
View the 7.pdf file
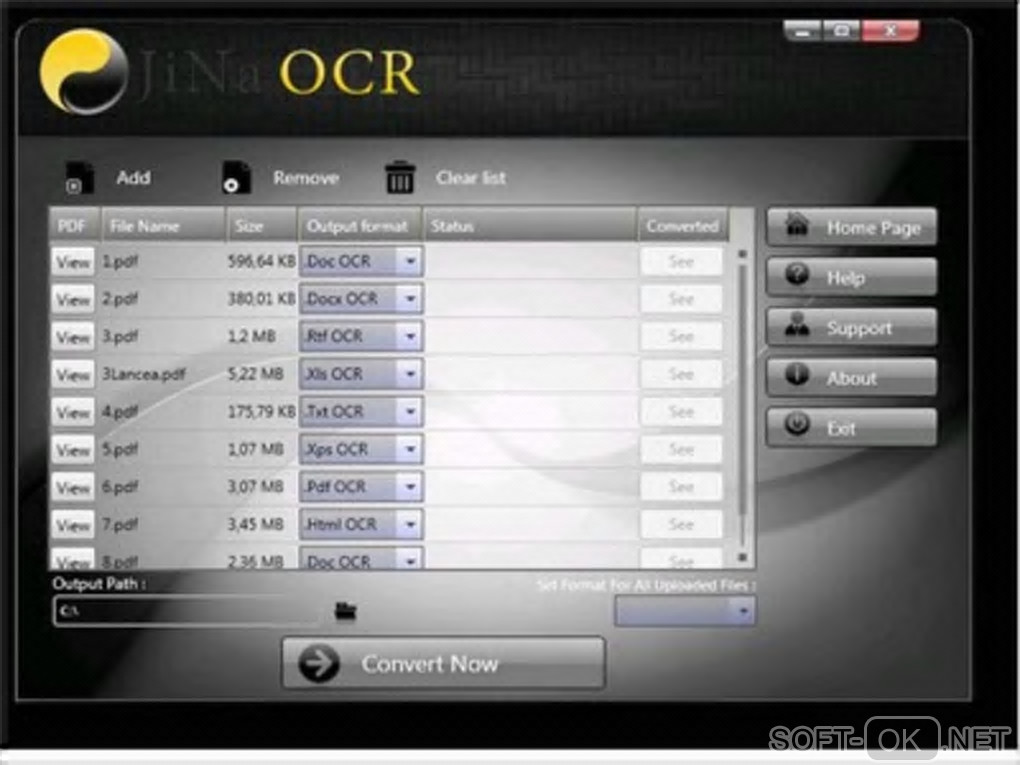coord(73,525)
